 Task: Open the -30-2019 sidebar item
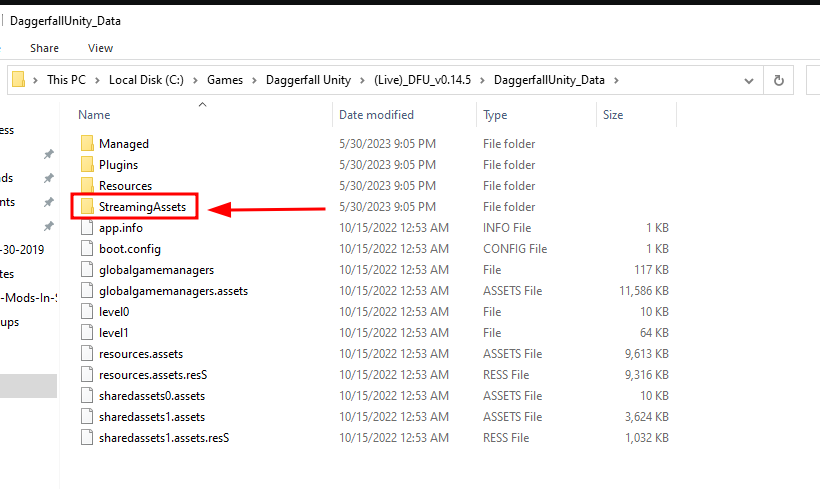22,249
